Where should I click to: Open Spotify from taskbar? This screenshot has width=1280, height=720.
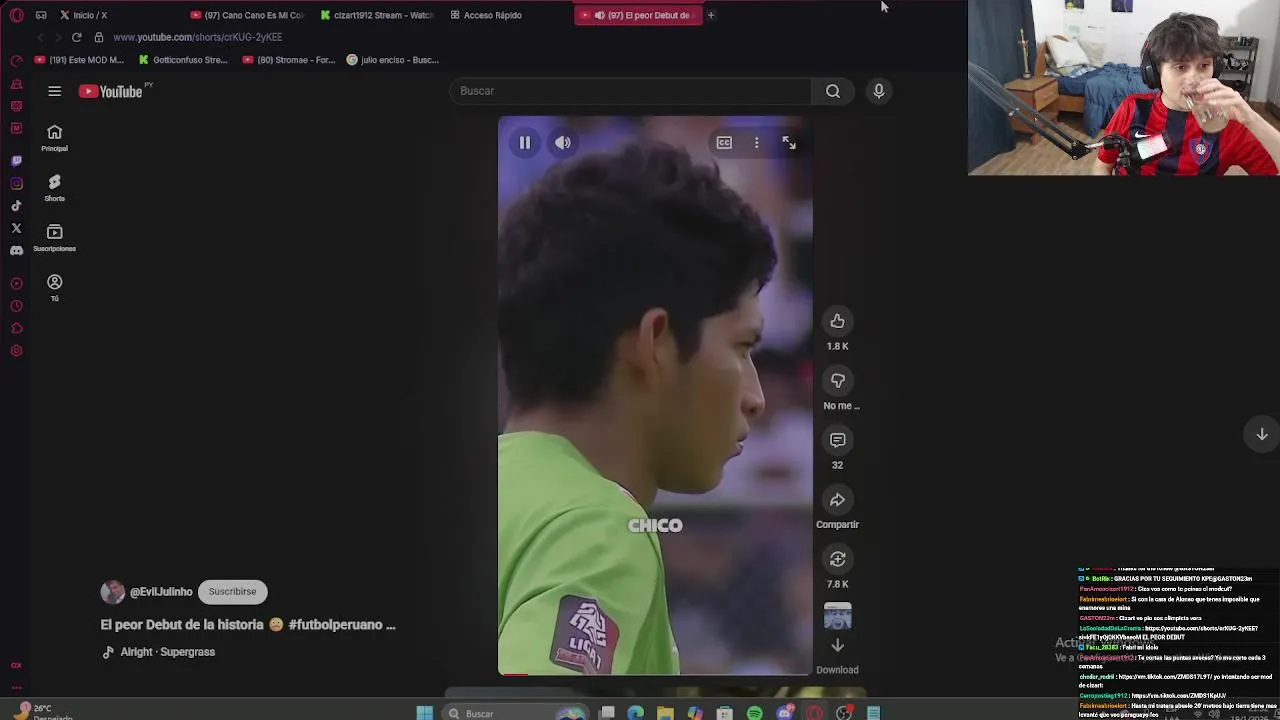tap(755, 713)
